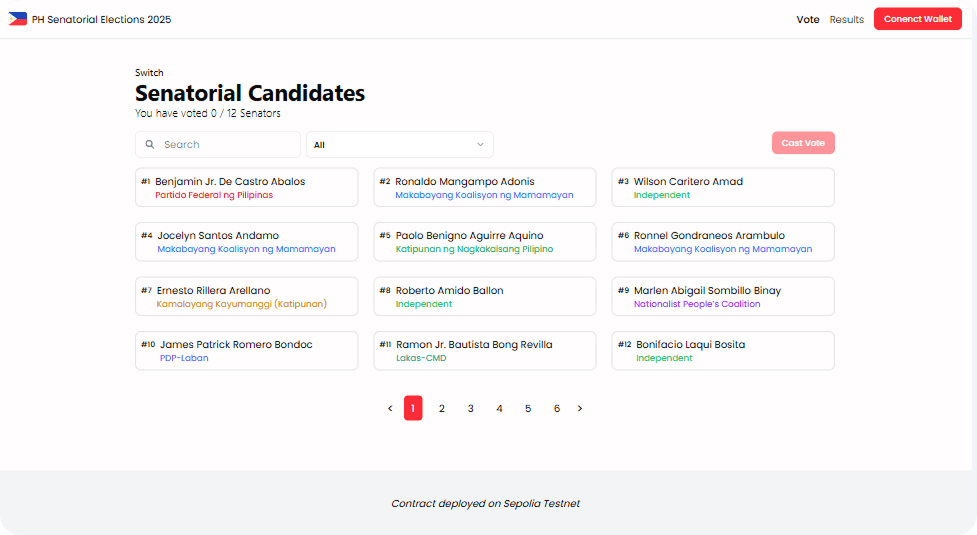Select page 4 in pagination
Screen dimensions: 977x535
click(499, 408)
